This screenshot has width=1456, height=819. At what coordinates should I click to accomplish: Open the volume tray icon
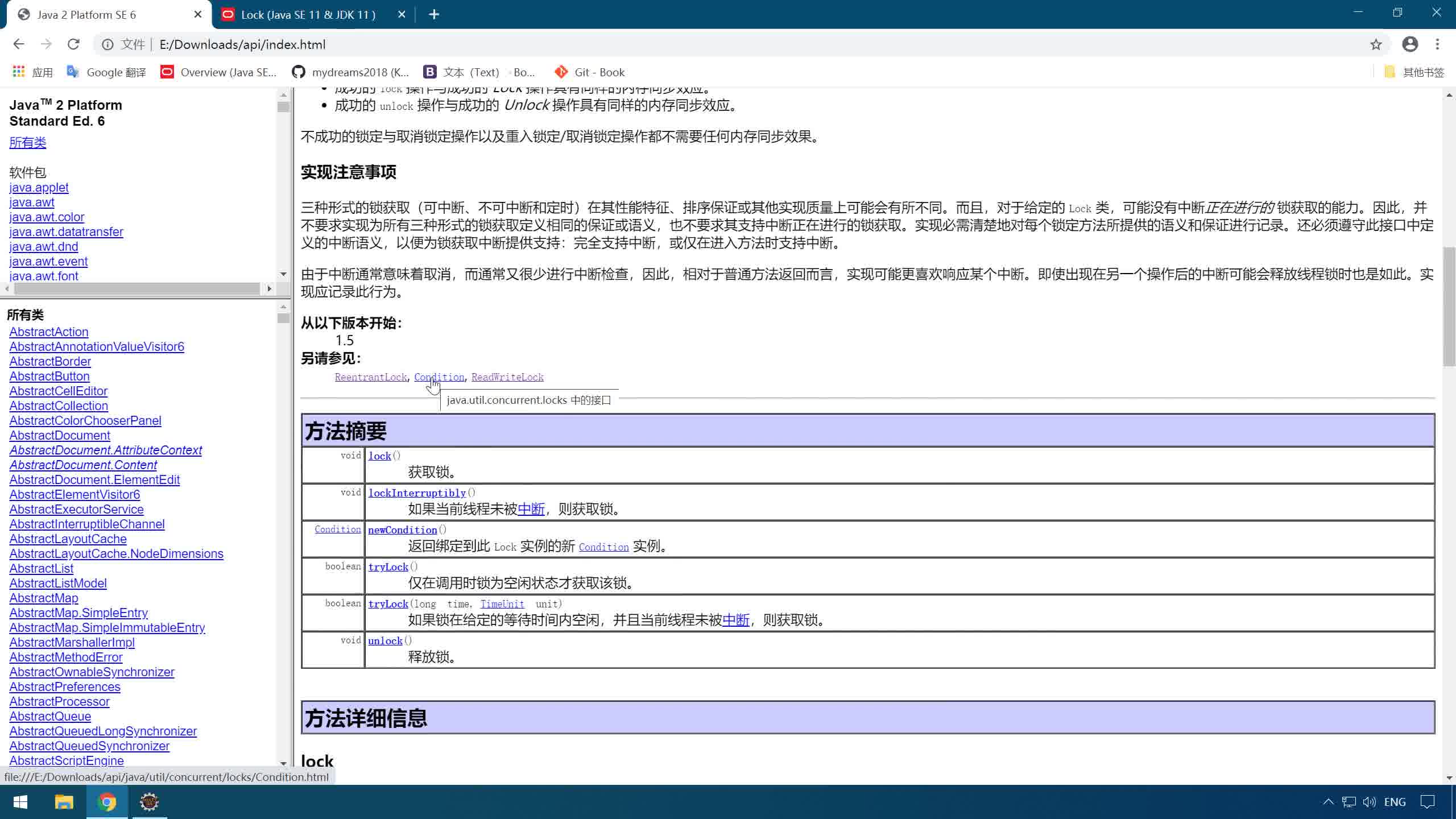(1370, 802)
